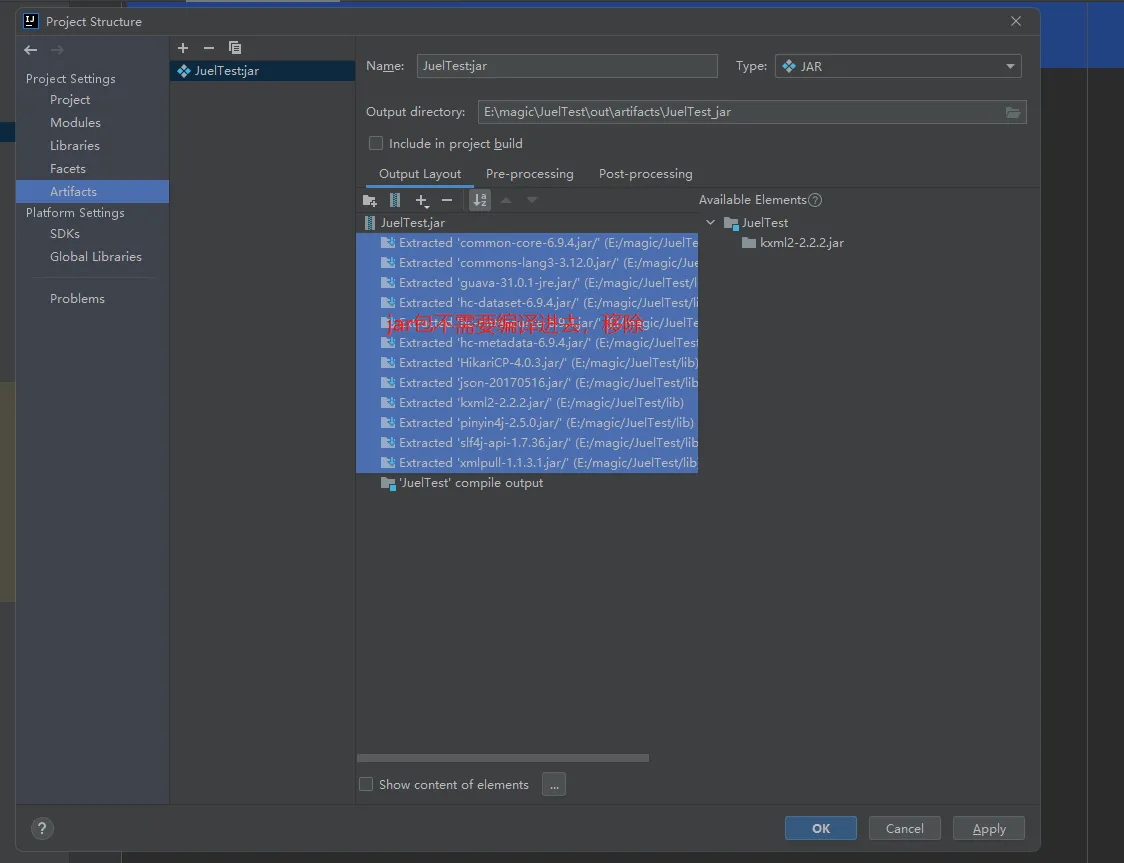The height and width of the screenshot is (863, 1124).
Task: Enable Include in project build checkbox
Action: click(x=376, y=143)
